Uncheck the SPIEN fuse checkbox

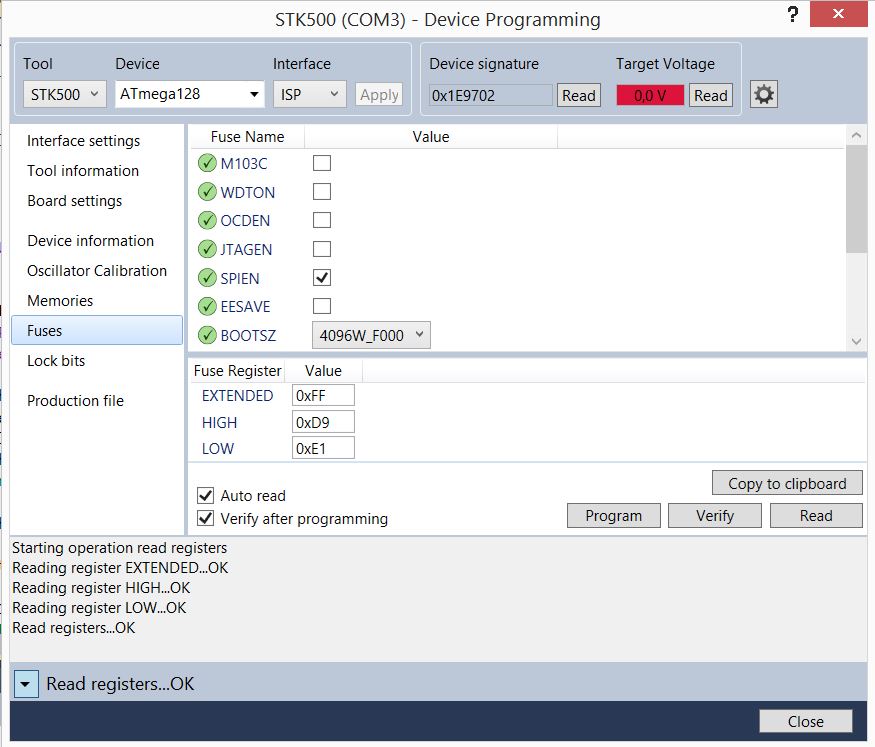(321, 277)
